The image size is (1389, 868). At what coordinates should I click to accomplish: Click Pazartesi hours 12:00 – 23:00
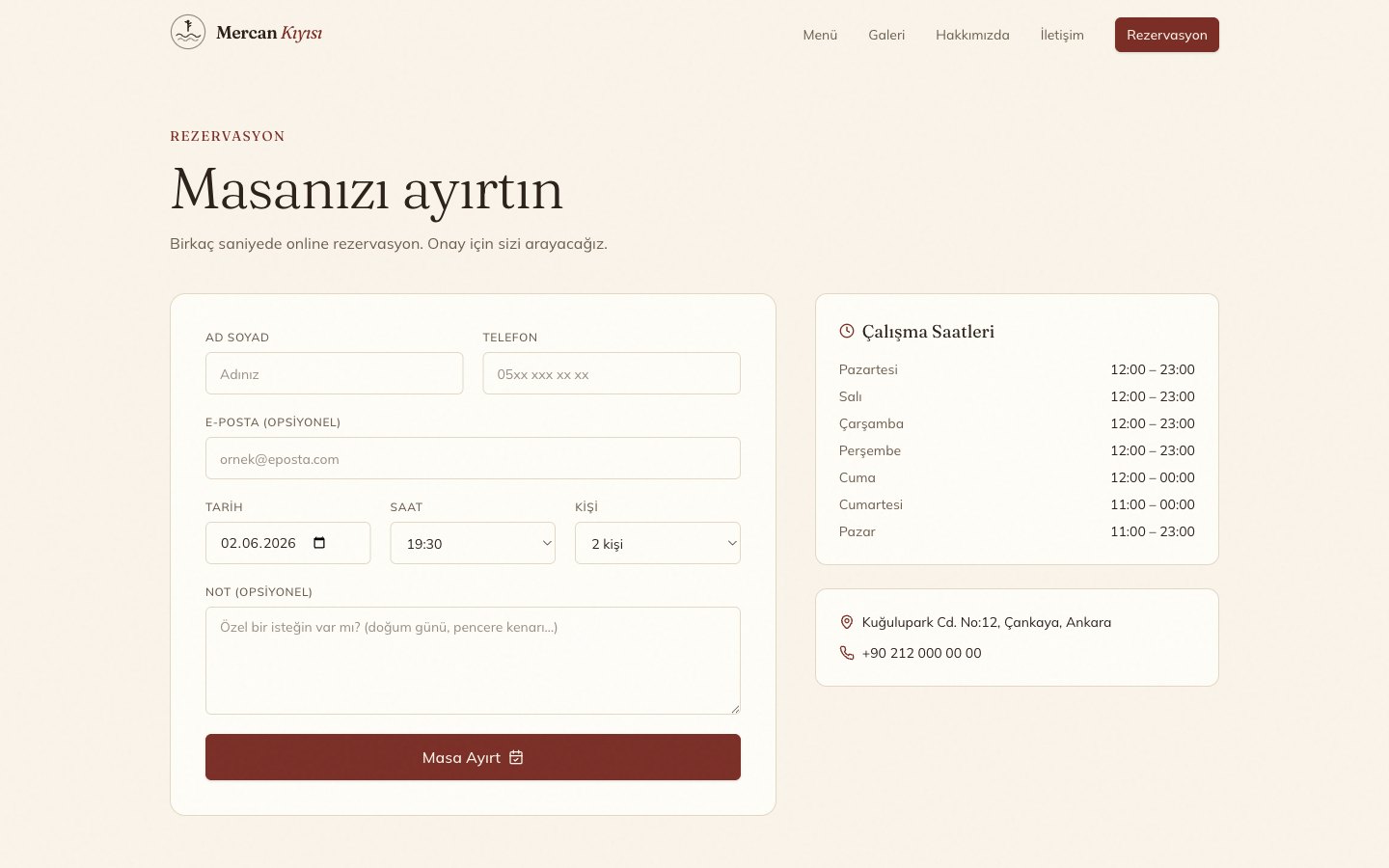(x=1153, y=369)
